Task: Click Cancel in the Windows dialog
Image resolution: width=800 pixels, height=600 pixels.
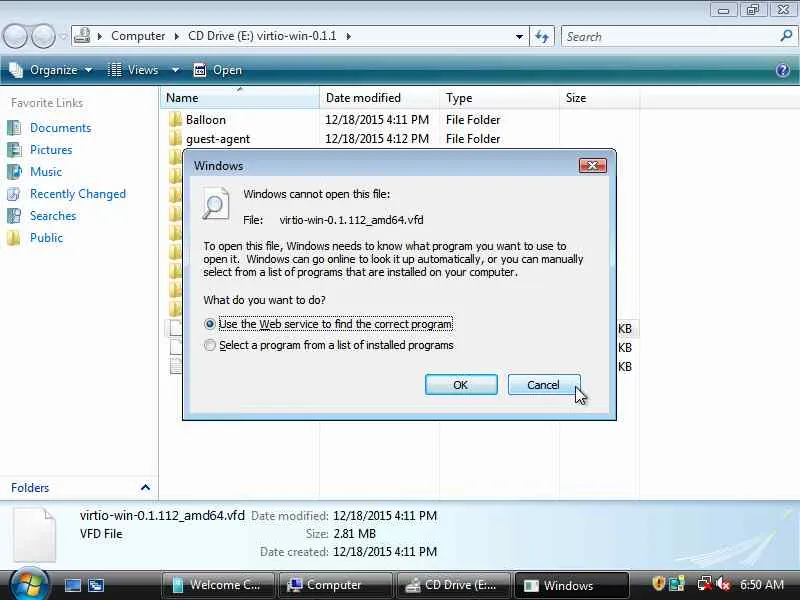Action: [544, 385]
